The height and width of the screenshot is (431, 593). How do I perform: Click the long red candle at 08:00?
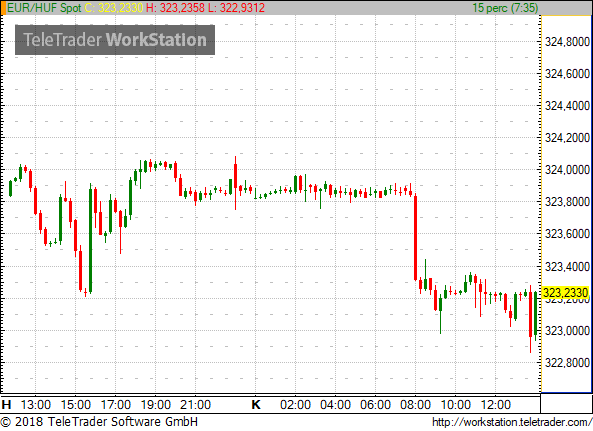coord(415,237)
